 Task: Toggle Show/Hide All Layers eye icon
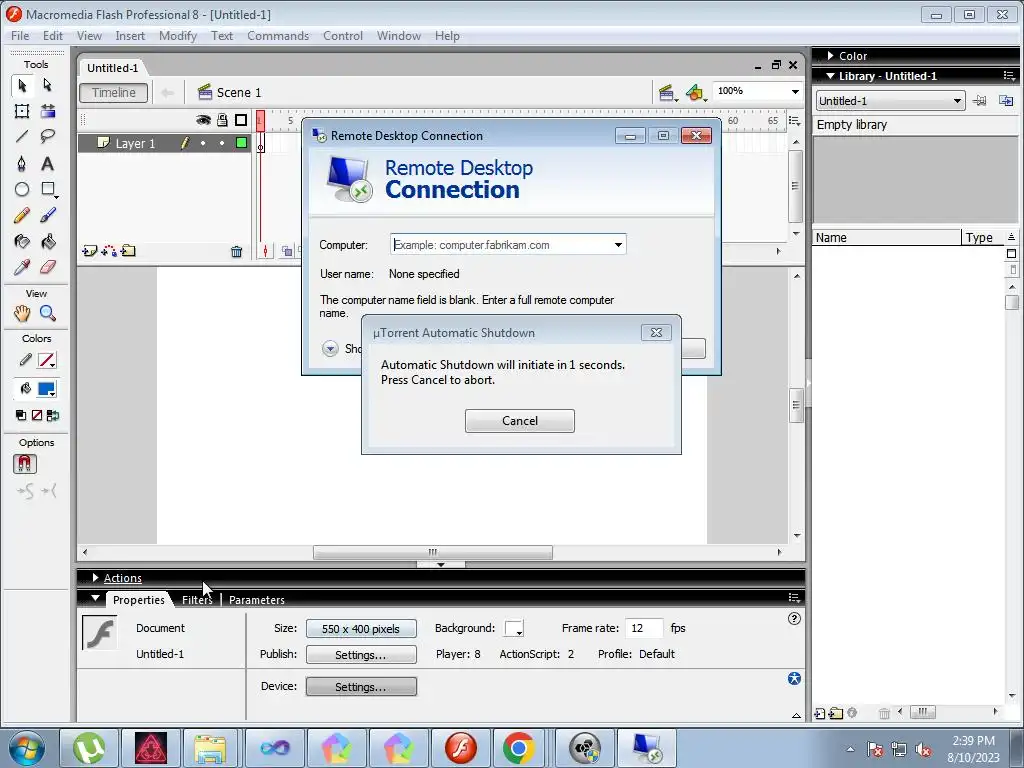(x=203, y=120)
